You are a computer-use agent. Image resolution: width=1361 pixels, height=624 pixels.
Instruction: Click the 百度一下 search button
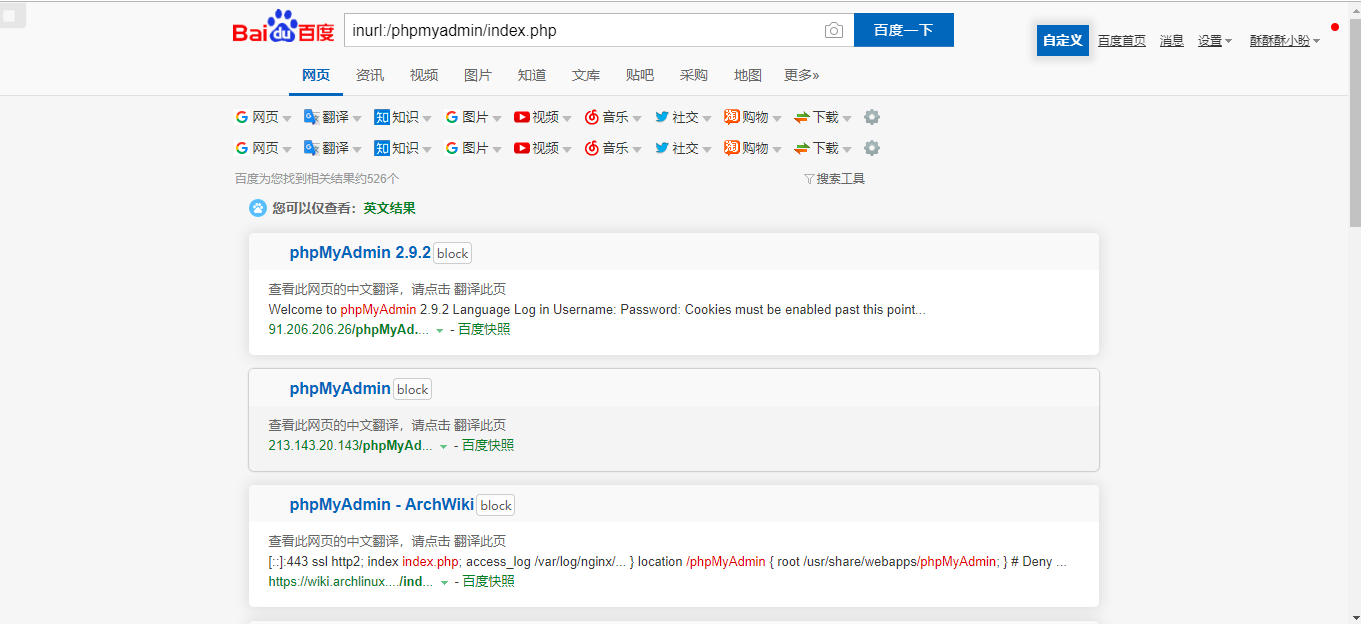click(903, 30)
